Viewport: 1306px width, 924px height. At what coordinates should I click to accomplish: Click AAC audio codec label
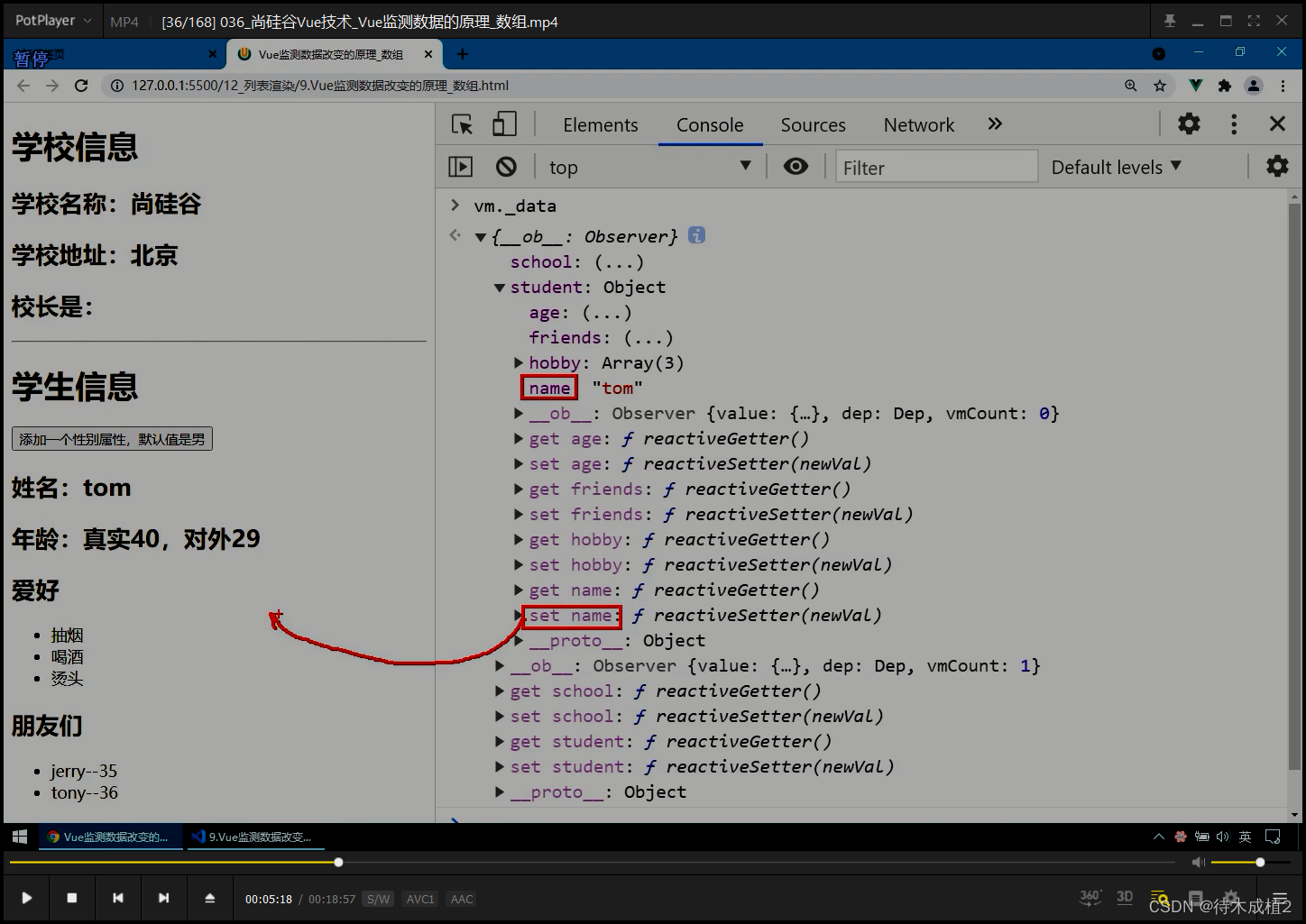462,899
